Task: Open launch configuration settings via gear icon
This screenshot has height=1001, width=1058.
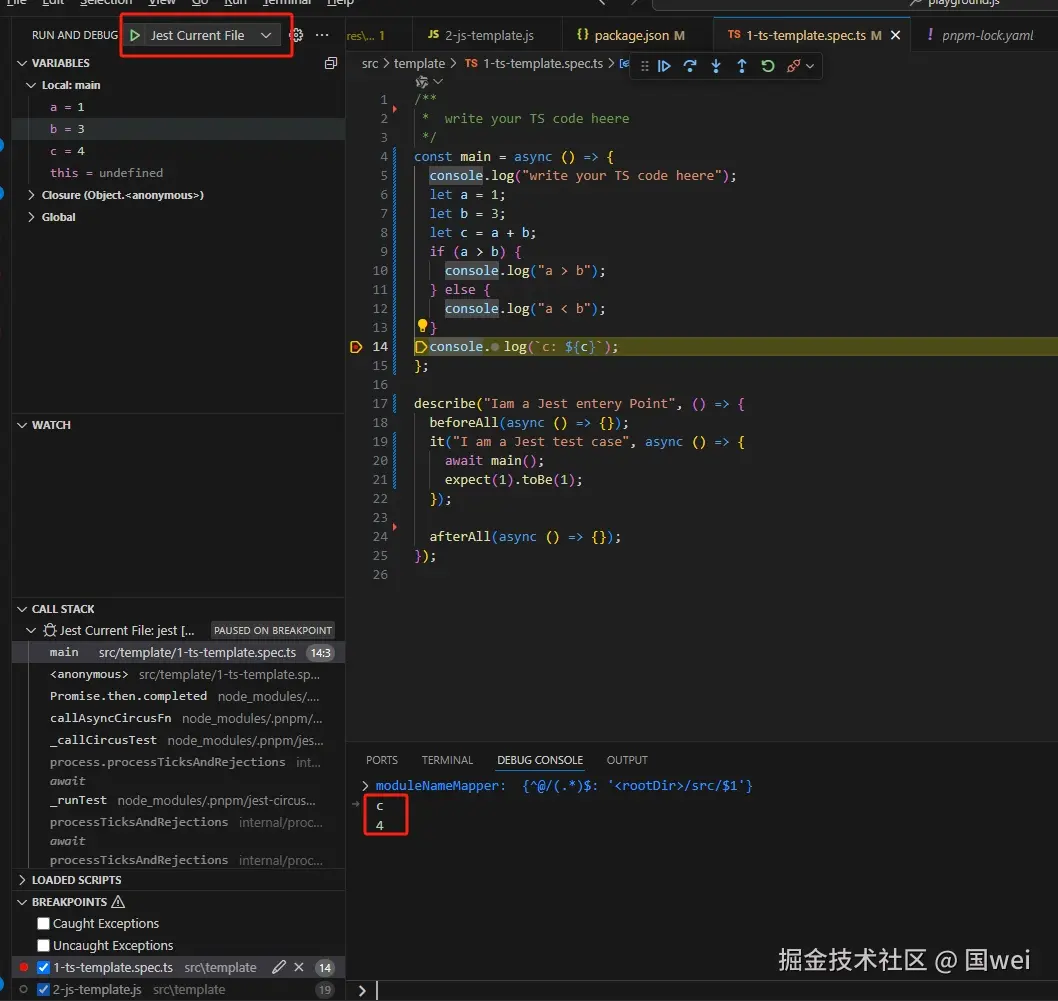Action: (295, 34)
